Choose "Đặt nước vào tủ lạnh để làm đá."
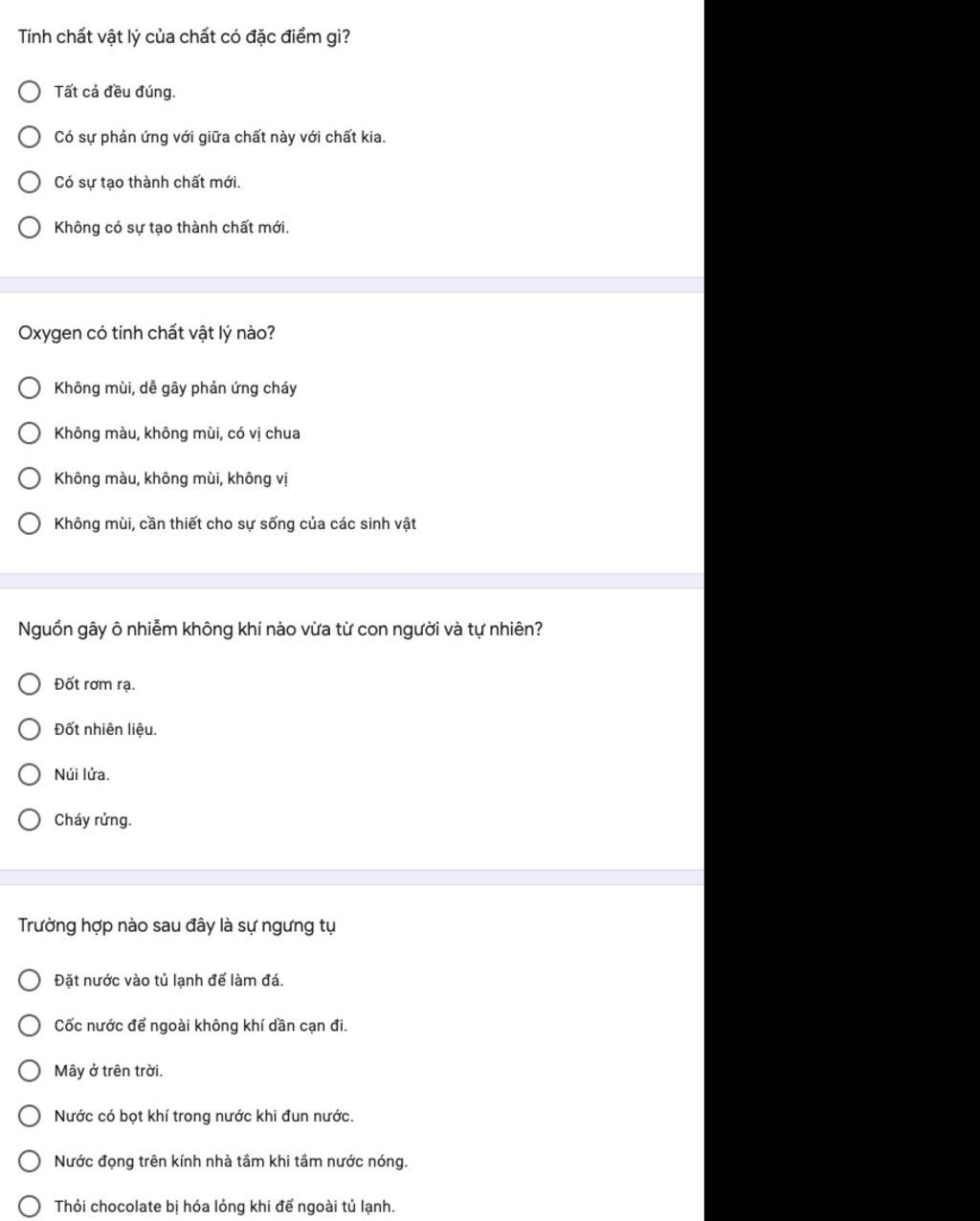This screenshot has width=980, height=1221. point(30,980)
